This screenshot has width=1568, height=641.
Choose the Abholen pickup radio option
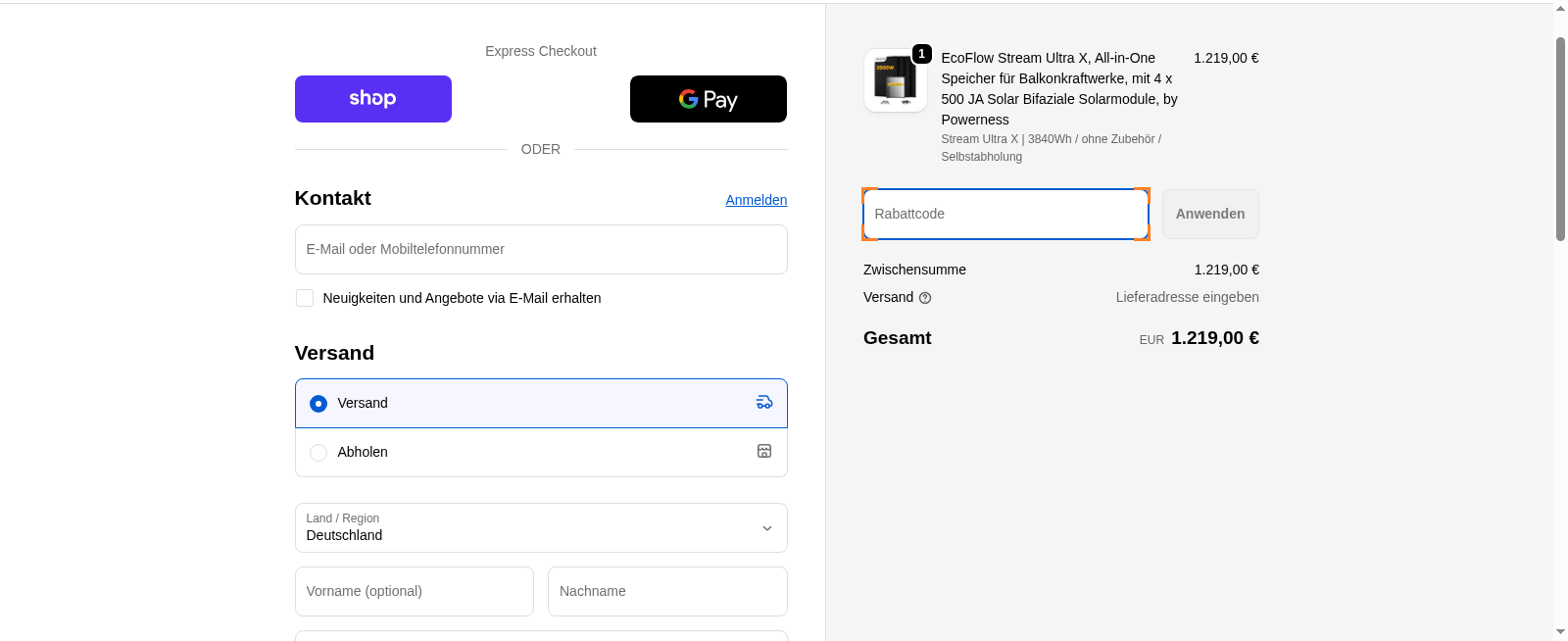point(318,453)
